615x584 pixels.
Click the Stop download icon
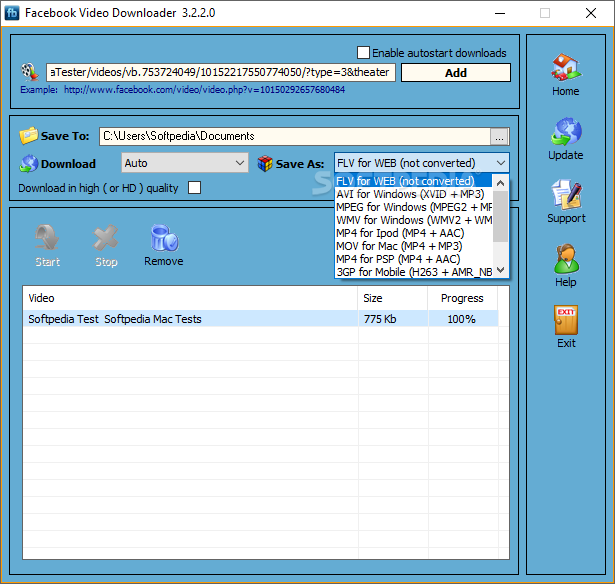pyautogui.click(x=106, y=238)
